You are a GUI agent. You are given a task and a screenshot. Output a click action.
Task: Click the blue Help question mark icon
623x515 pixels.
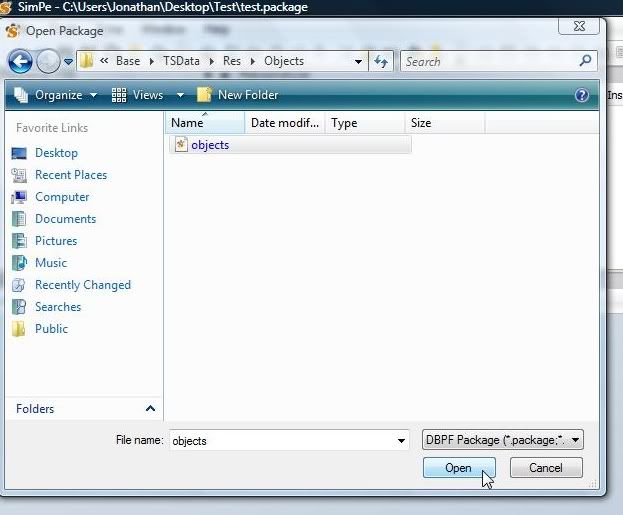click(582, 95)
